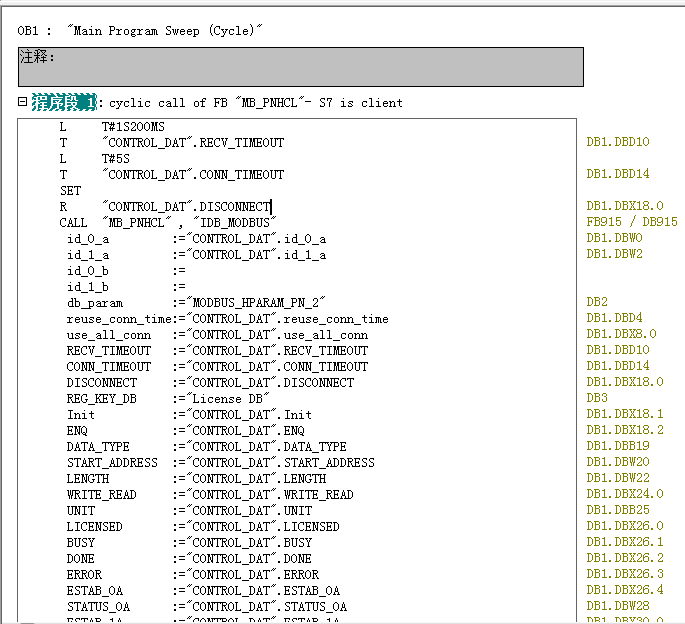
Task: Click the OB1 Main Program Sweep title
Action: pyautogui.click(x=140, y=31)
